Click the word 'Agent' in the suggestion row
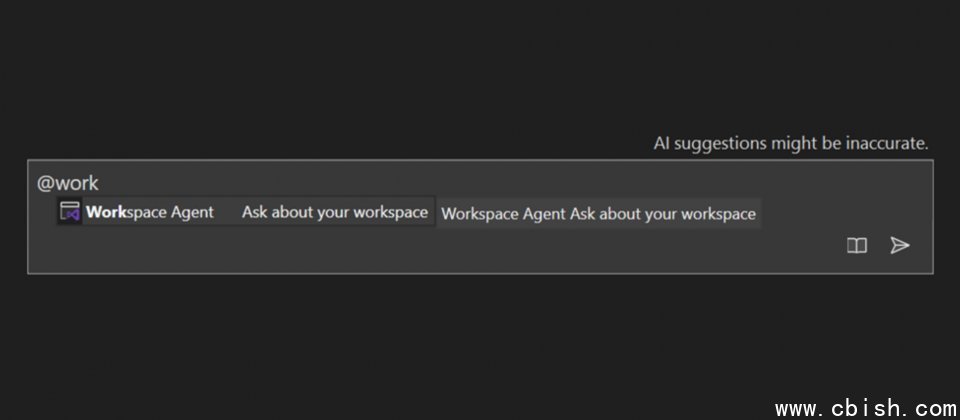 (192, 212)
